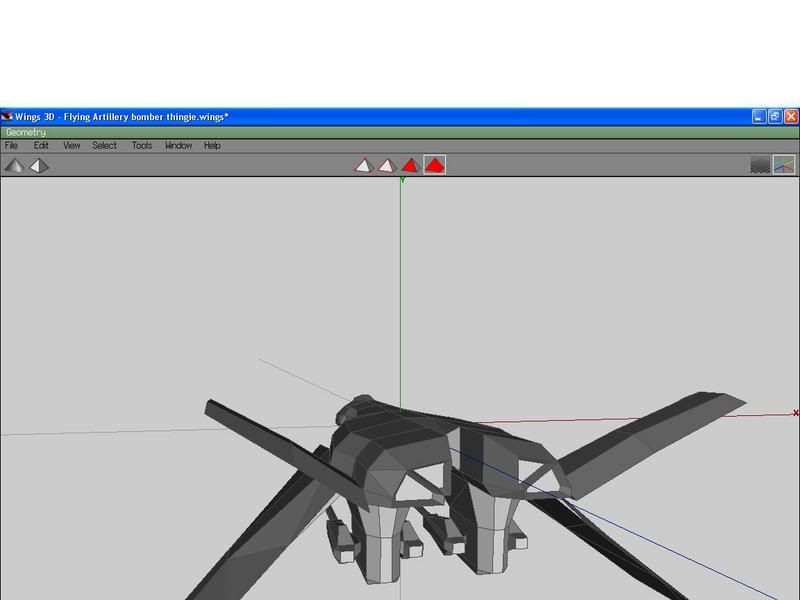This screenshot has height=600, width=800.
Task: Click the Geometry window title bar
Action: point(399,133)
